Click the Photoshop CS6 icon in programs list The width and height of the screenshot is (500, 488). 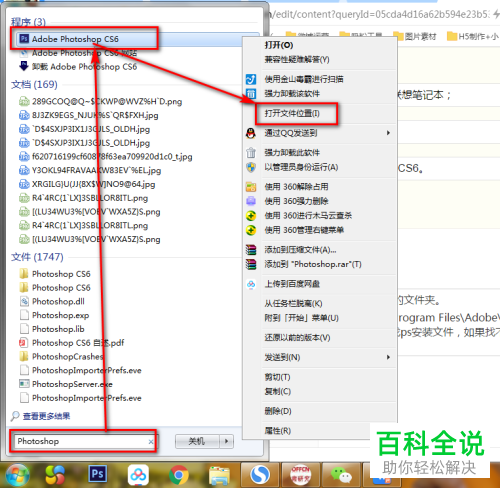pos(24,39)
